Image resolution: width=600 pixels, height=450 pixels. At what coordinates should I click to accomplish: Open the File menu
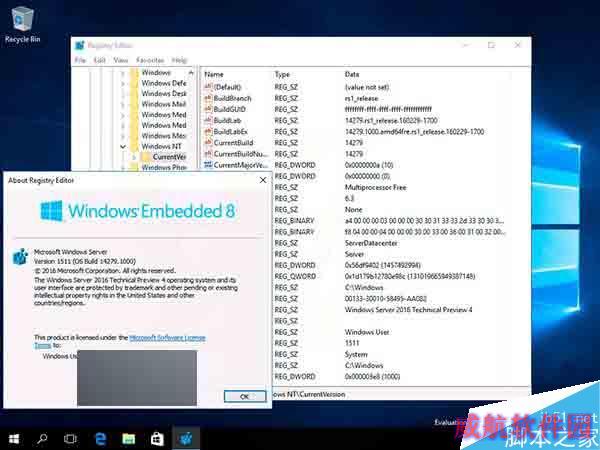coord(80,60)
